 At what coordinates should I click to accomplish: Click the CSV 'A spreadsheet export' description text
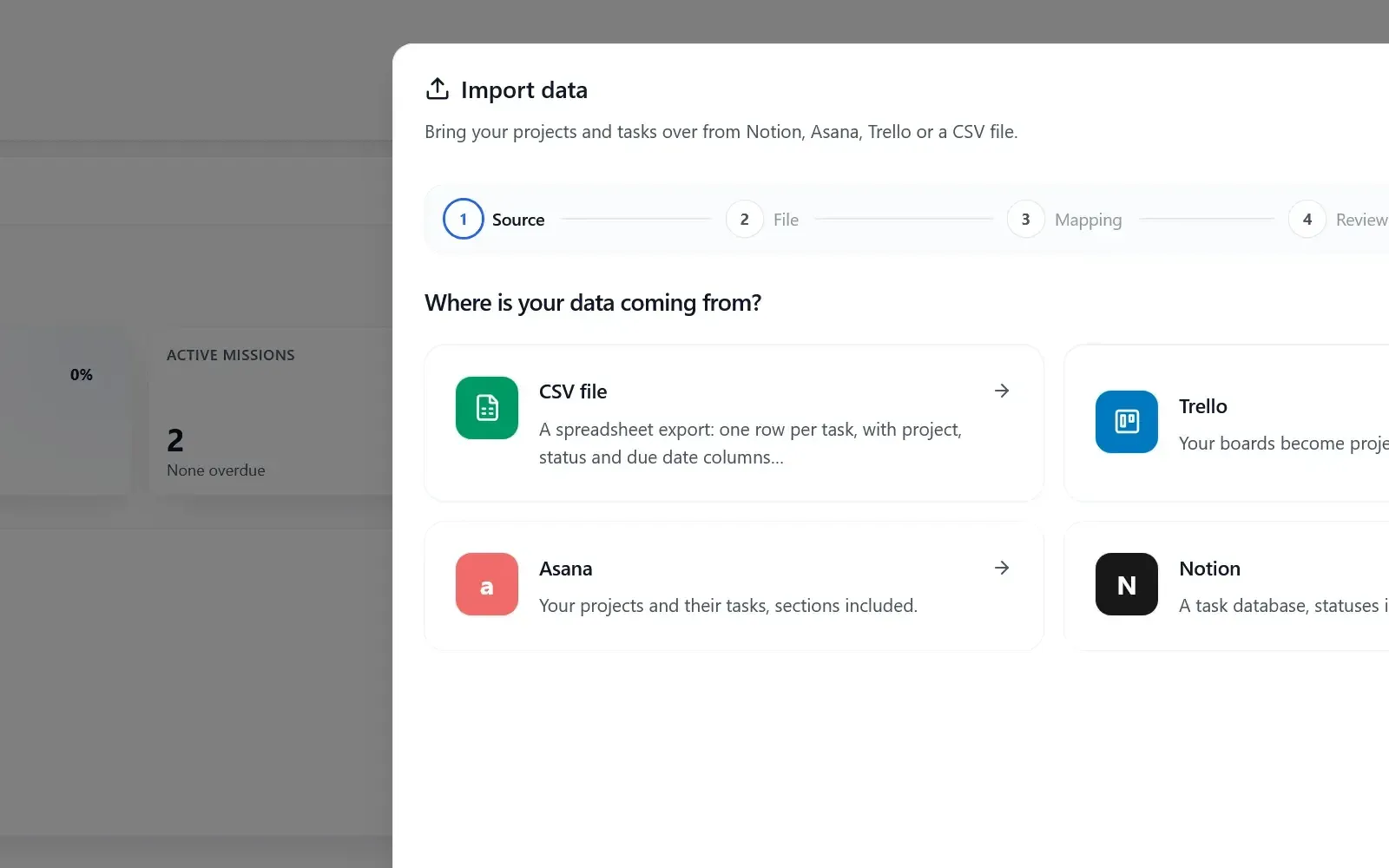tap(750, 444)
